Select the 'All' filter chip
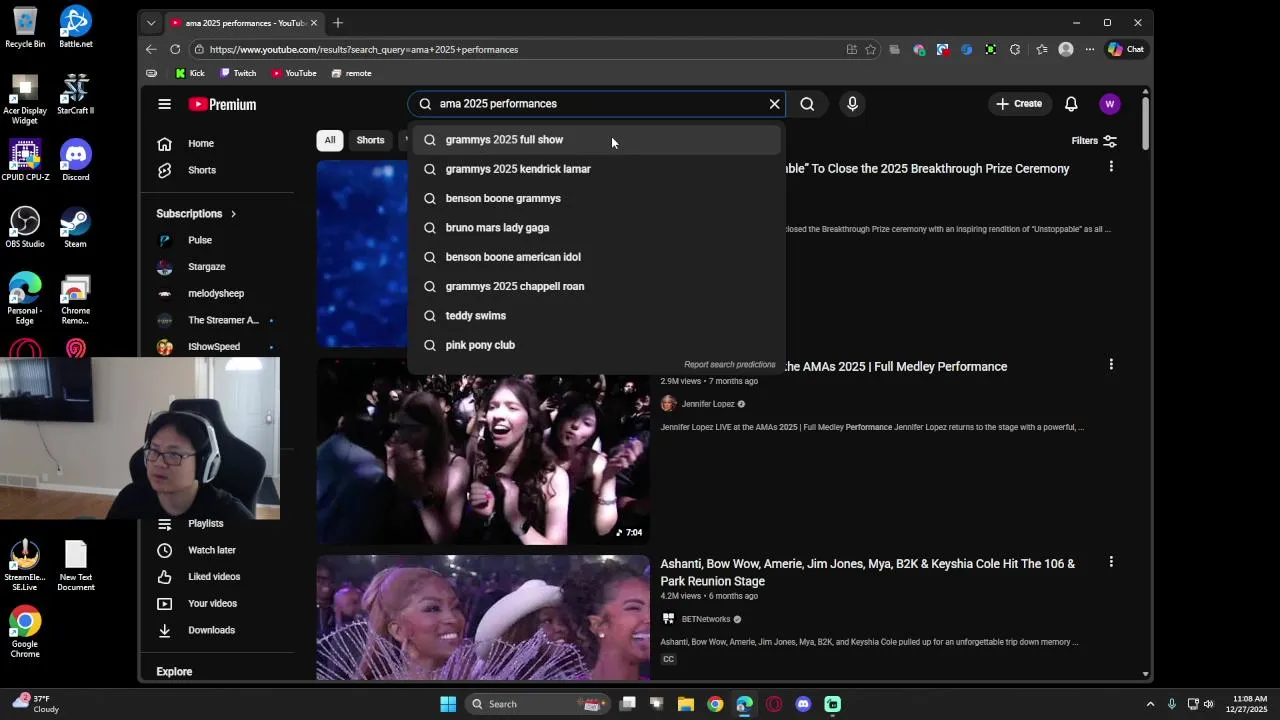Image resolution: width=1280 pixels, height=720 pixels. click(330, 140)
